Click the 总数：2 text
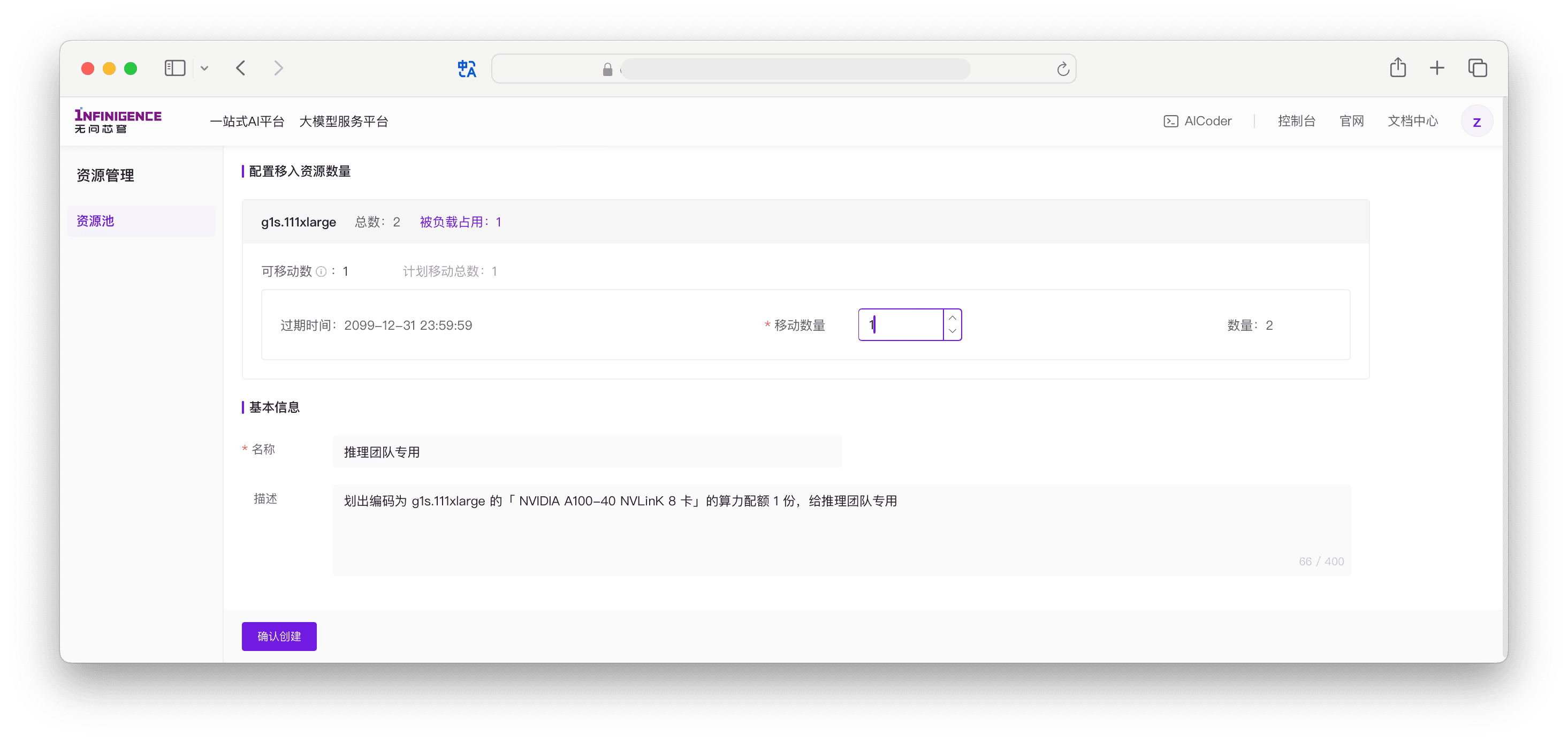The width and height of the screenshot is (1568, 742). click(377, 222)
